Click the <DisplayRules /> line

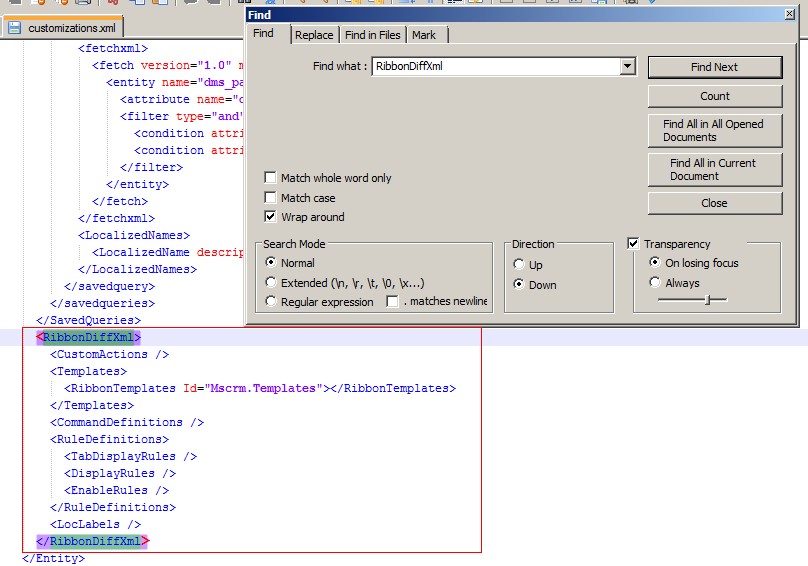120,473
